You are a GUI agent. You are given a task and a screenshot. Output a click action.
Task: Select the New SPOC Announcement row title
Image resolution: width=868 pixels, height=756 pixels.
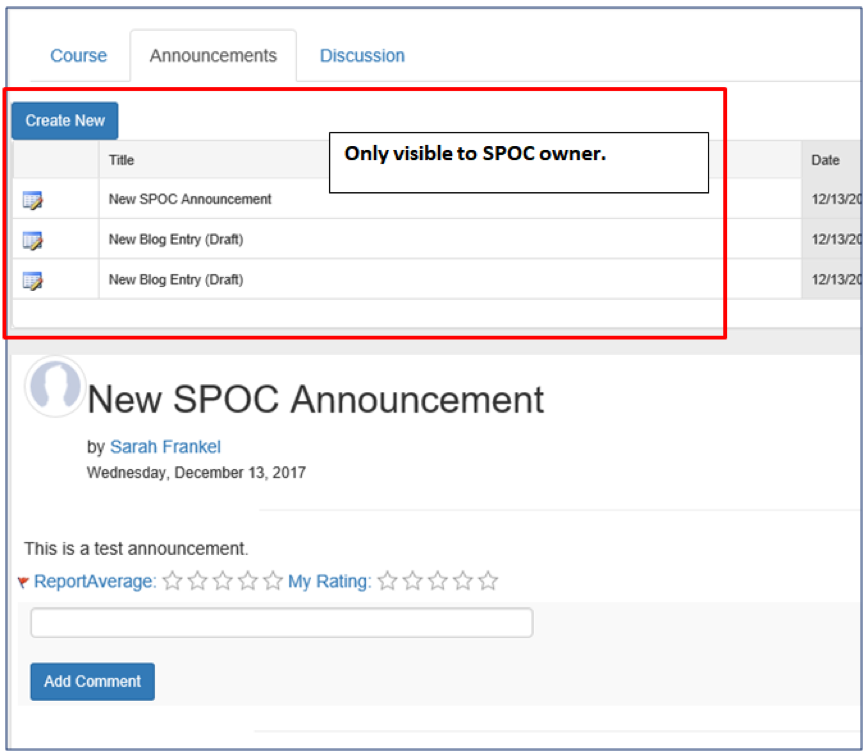tap(190, 199)
